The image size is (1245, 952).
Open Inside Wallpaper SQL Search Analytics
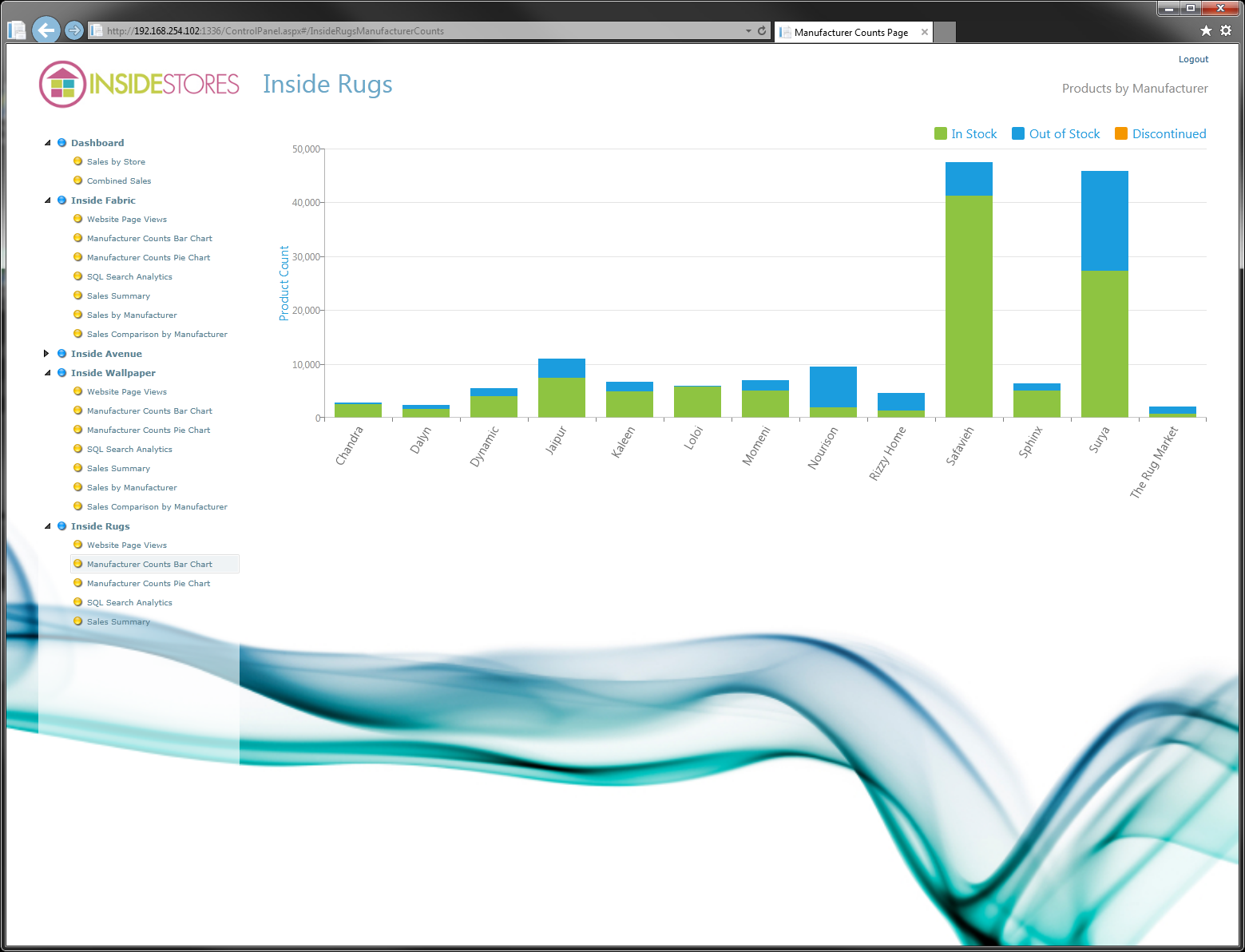(129, 450)
